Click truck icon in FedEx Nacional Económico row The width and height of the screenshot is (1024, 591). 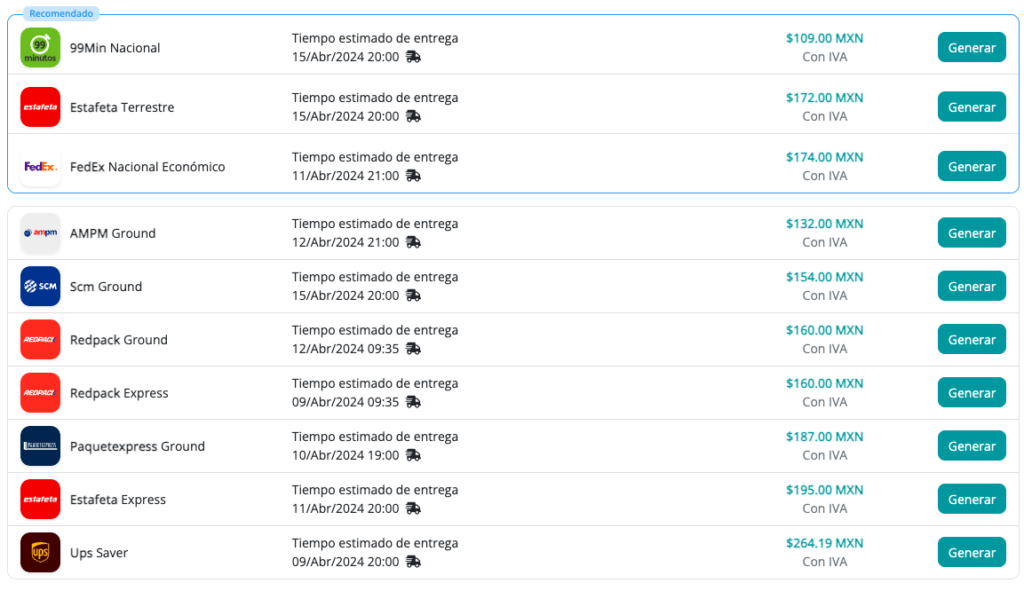pos(413,176)
